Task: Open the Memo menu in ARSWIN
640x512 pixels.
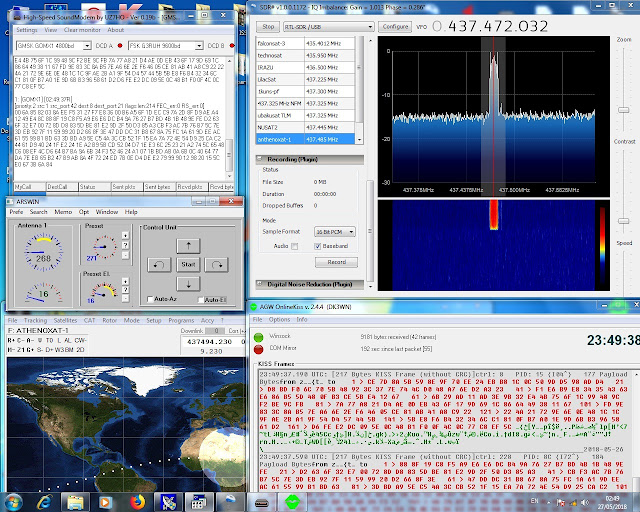Action: [63, 212]
